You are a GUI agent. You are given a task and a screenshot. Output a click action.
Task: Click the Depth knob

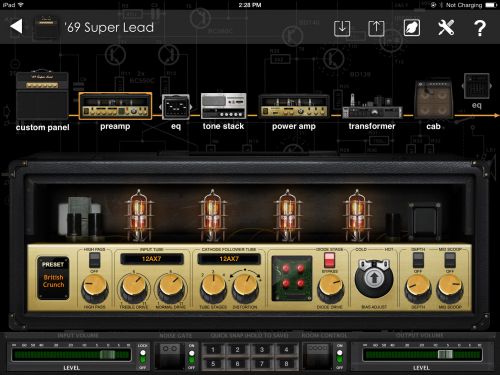[418, 289]
